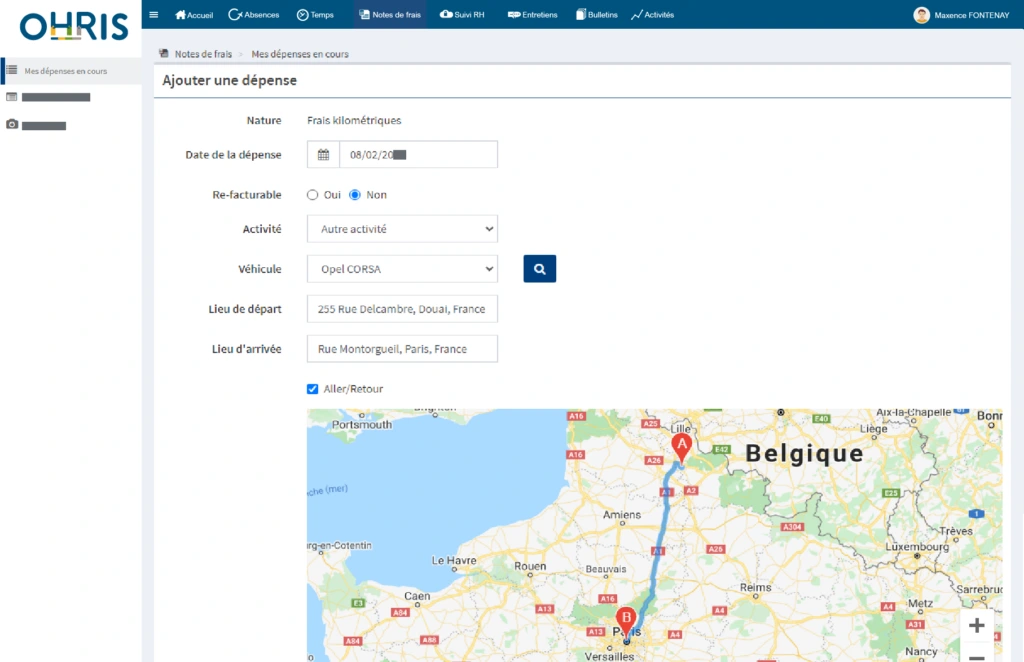Screen dimensions: 1024x662
Task: Open the Activité dropdown
Action: [x=402, y=229]
